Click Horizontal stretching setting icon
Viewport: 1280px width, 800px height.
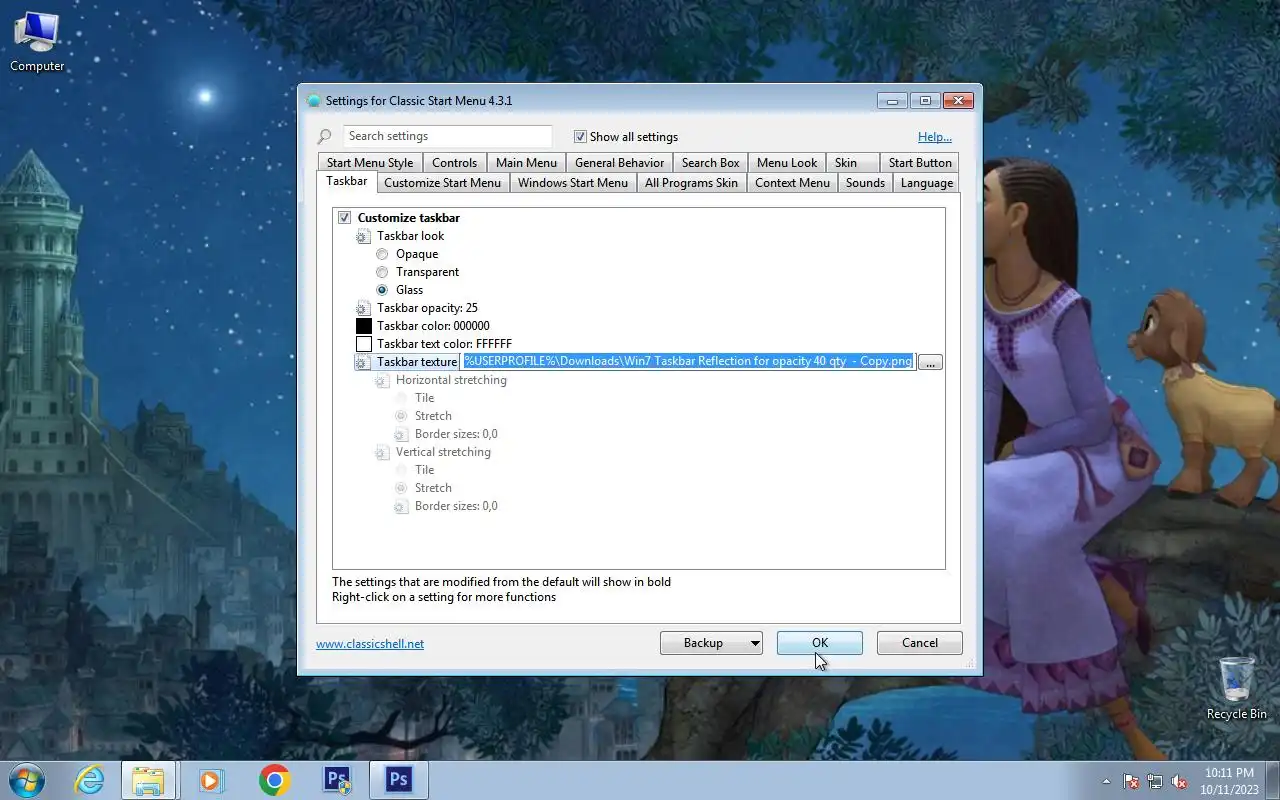pyautogui.click(x=382, y=381)
